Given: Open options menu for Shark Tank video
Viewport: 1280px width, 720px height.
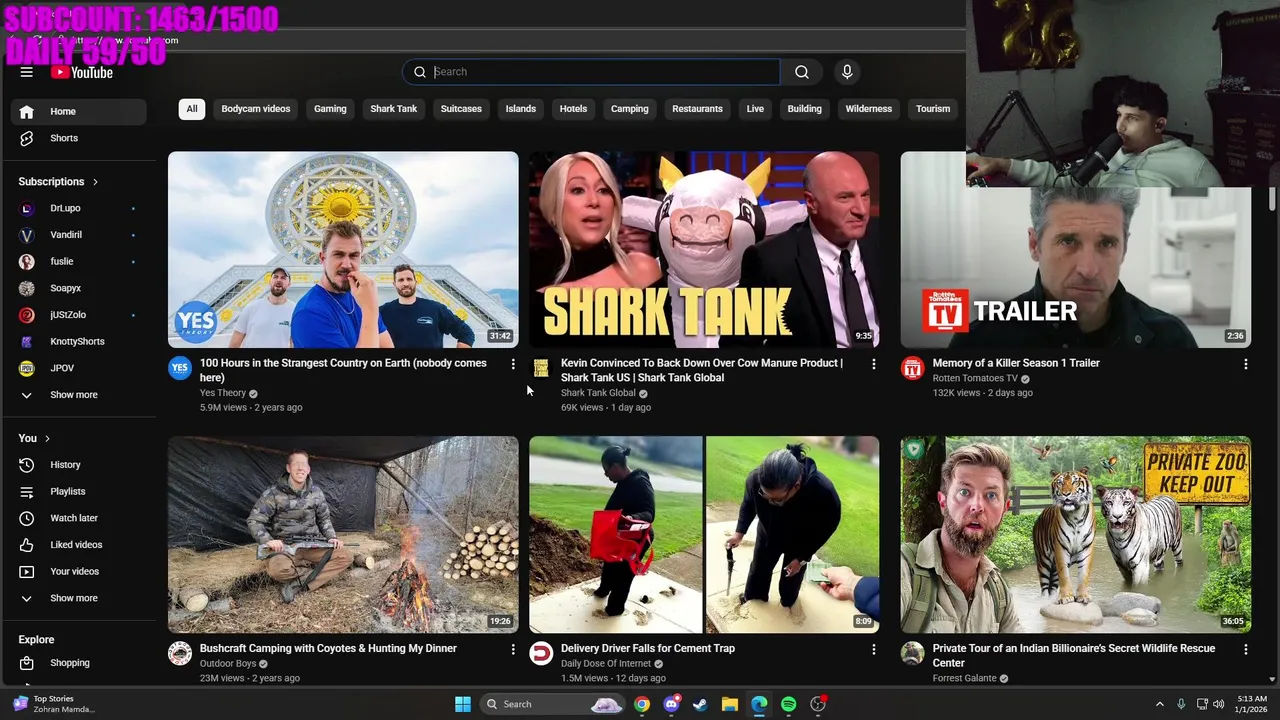Looking at the screenshot, I should (x=874, y=365).
